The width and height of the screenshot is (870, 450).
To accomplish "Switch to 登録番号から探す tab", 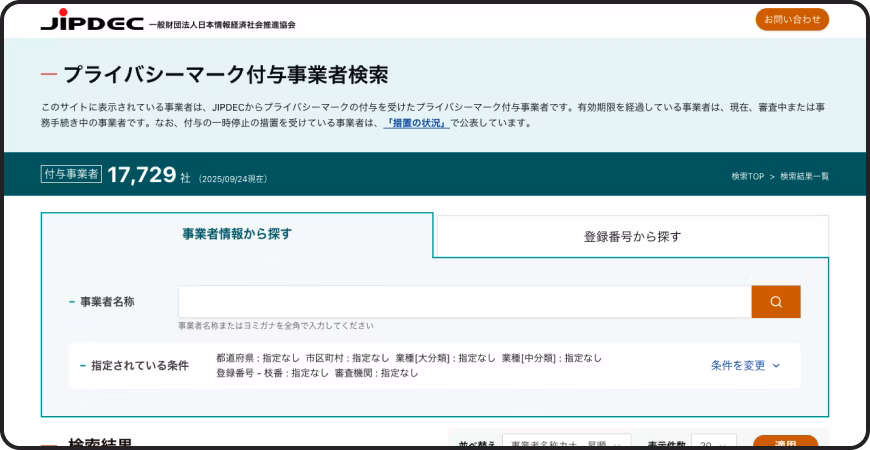I will tap(633, 237).
